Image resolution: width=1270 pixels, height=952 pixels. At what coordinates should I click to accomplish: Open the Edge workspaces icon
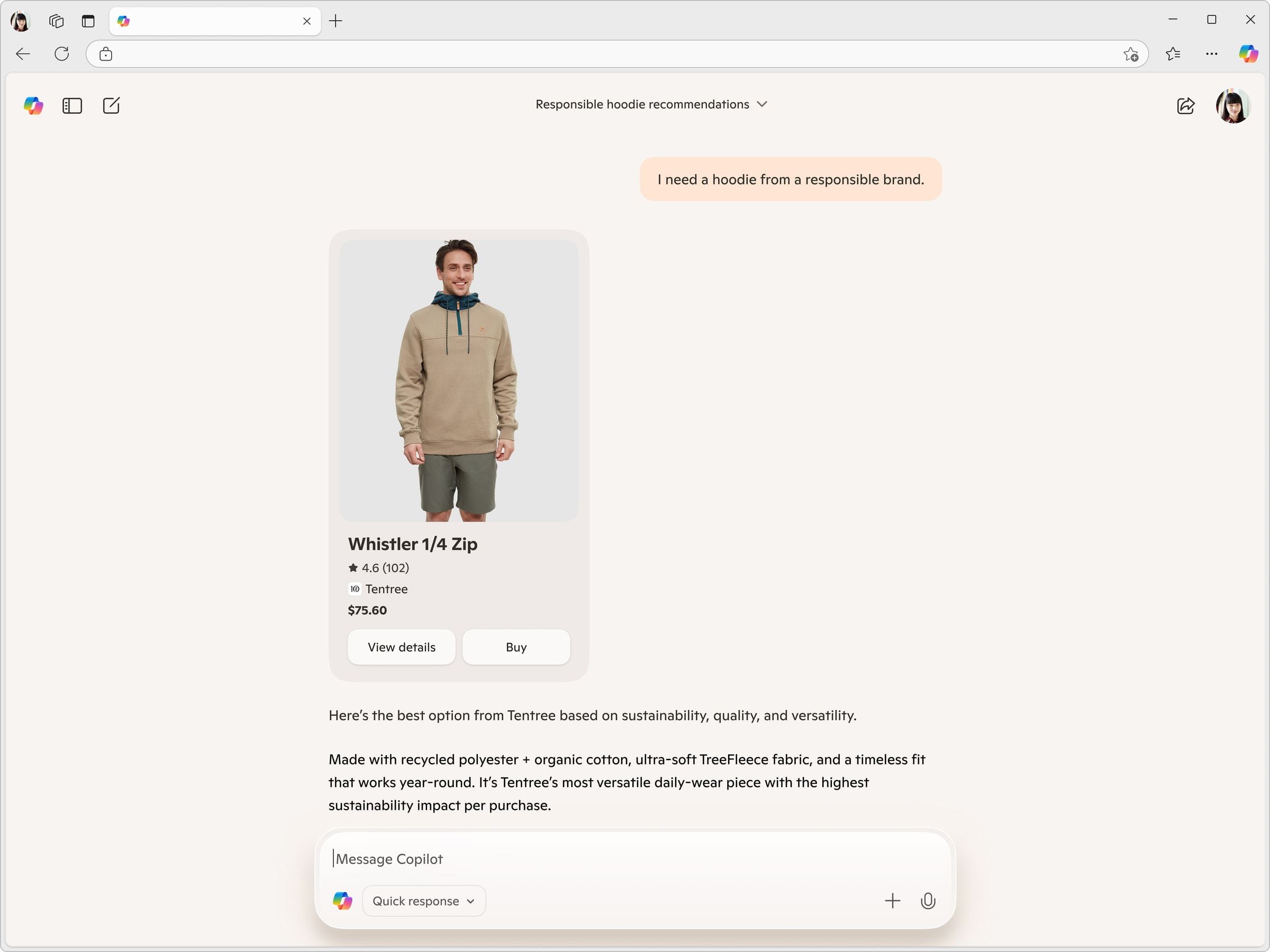56,21
